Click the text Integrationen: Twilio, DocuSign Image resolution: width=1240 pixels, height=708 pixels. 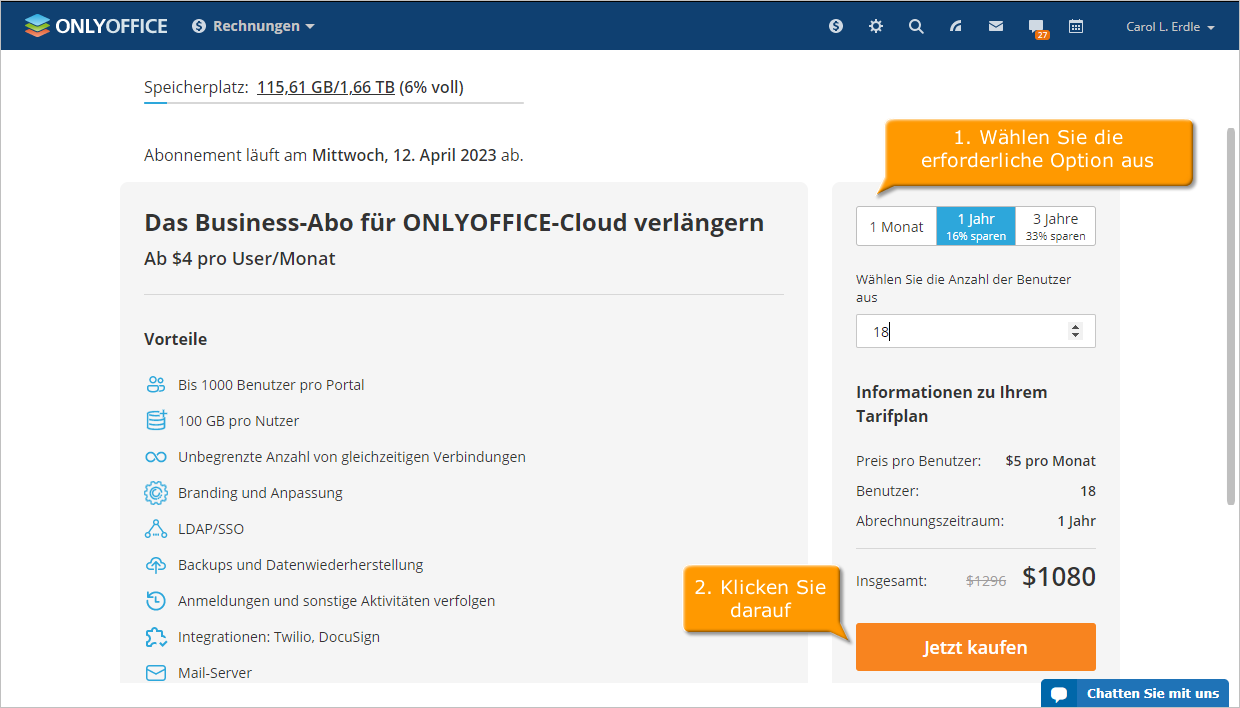[x=279, y=637]
